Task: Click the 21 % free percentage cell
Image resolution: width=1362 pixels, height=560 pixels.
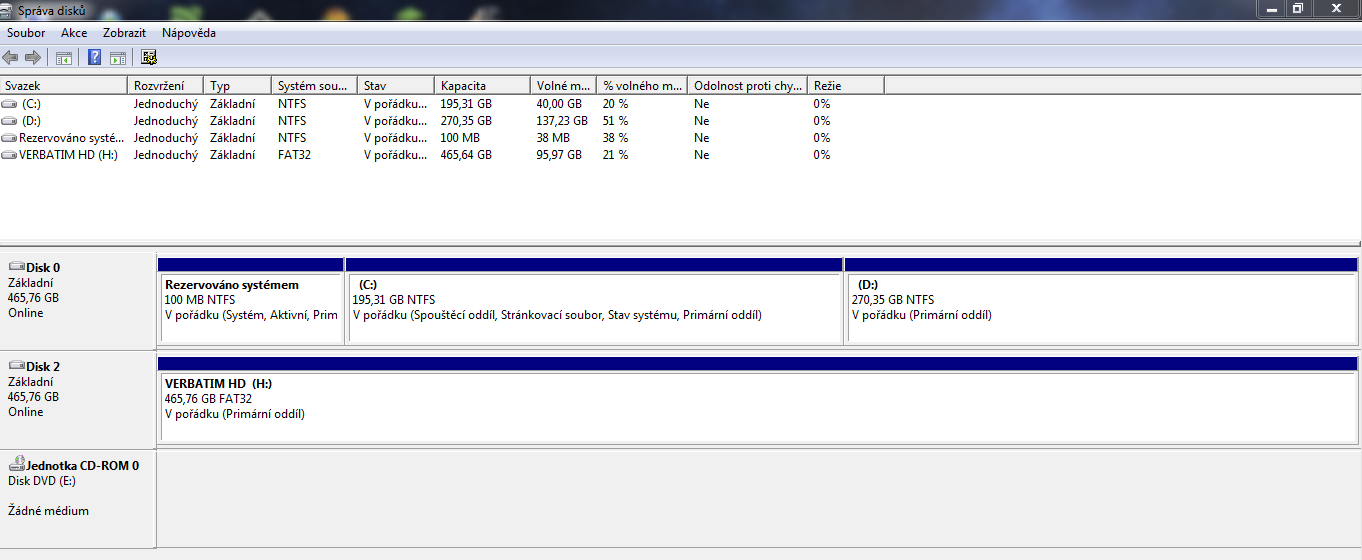Action: pos(615,155)
